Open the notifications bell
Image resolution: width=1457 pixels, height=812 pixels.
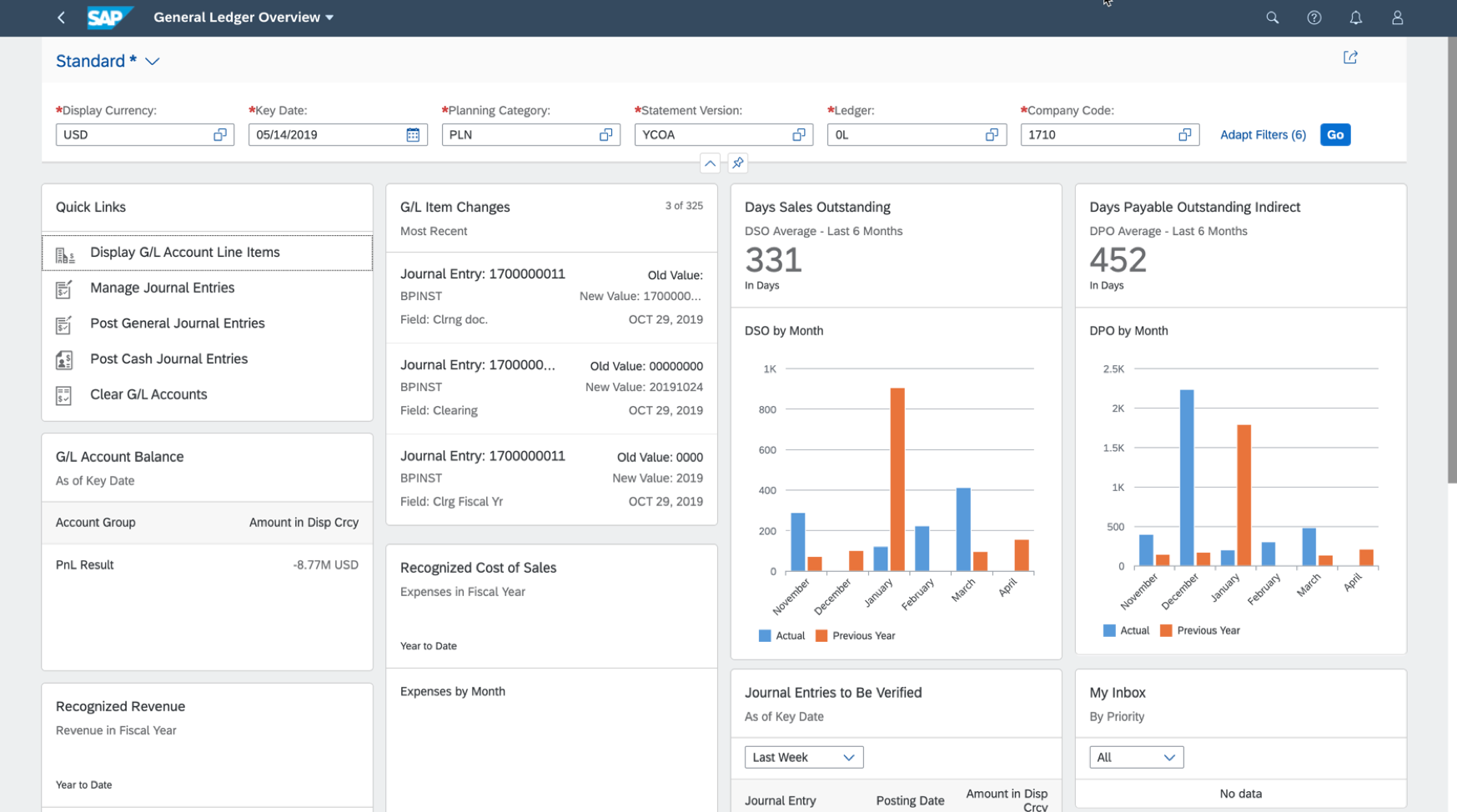pos(1355,18)
